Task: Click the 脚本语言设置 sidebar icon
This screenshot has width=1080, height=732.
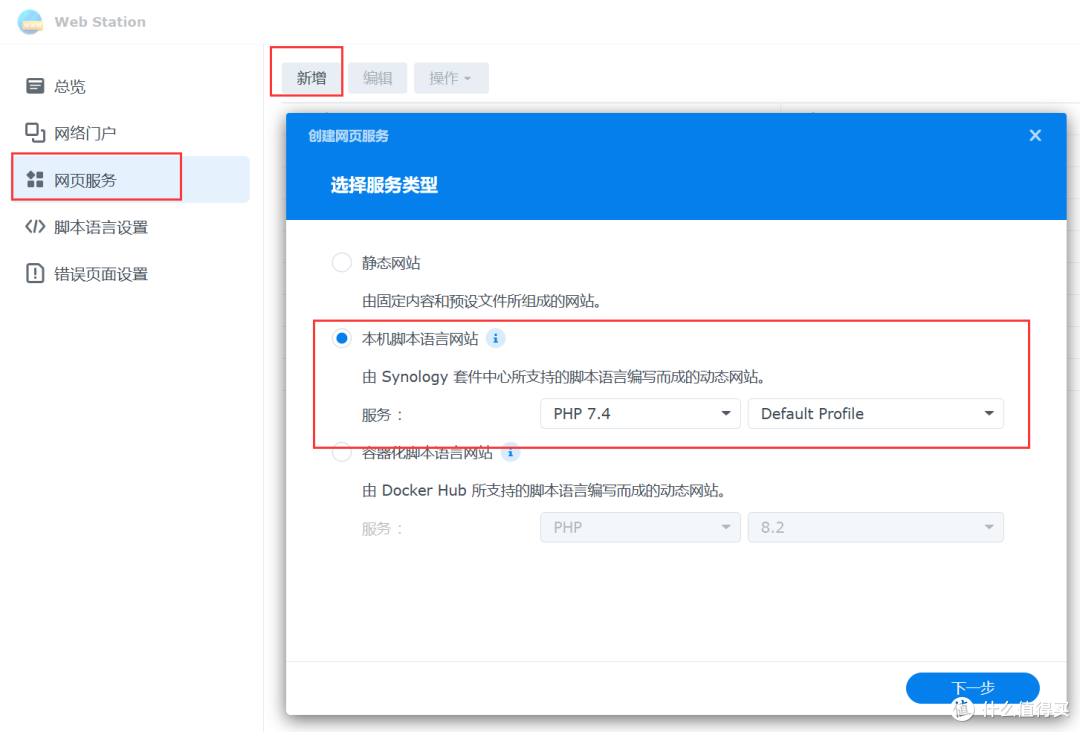Action: [33, 227]
